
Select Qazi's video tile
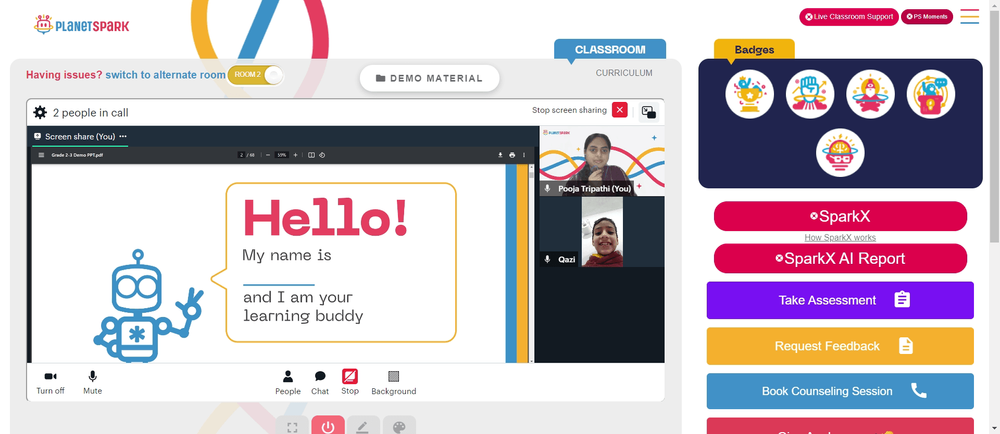coord(602,231)
